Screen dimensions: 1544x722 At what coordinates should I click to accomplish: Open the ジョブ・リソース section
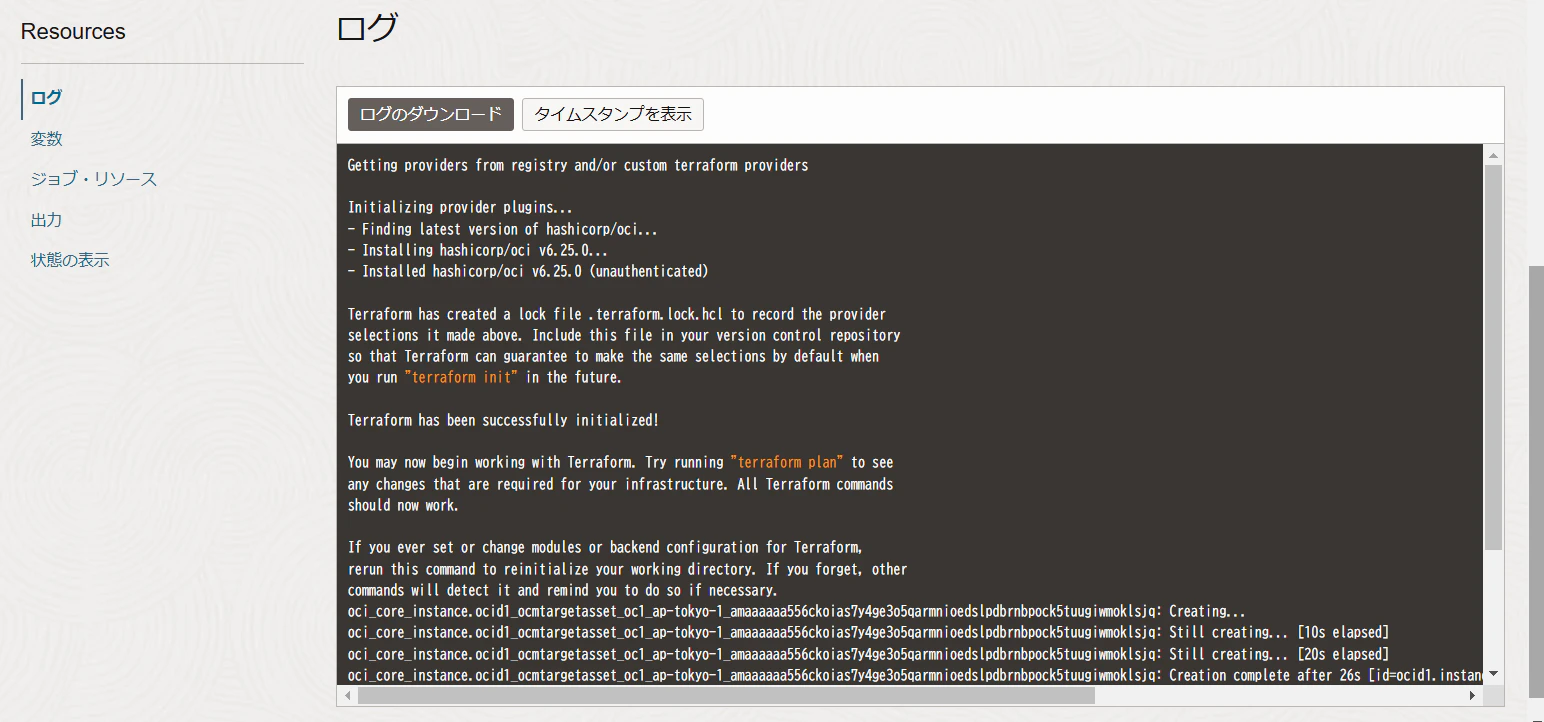(94, 180)
